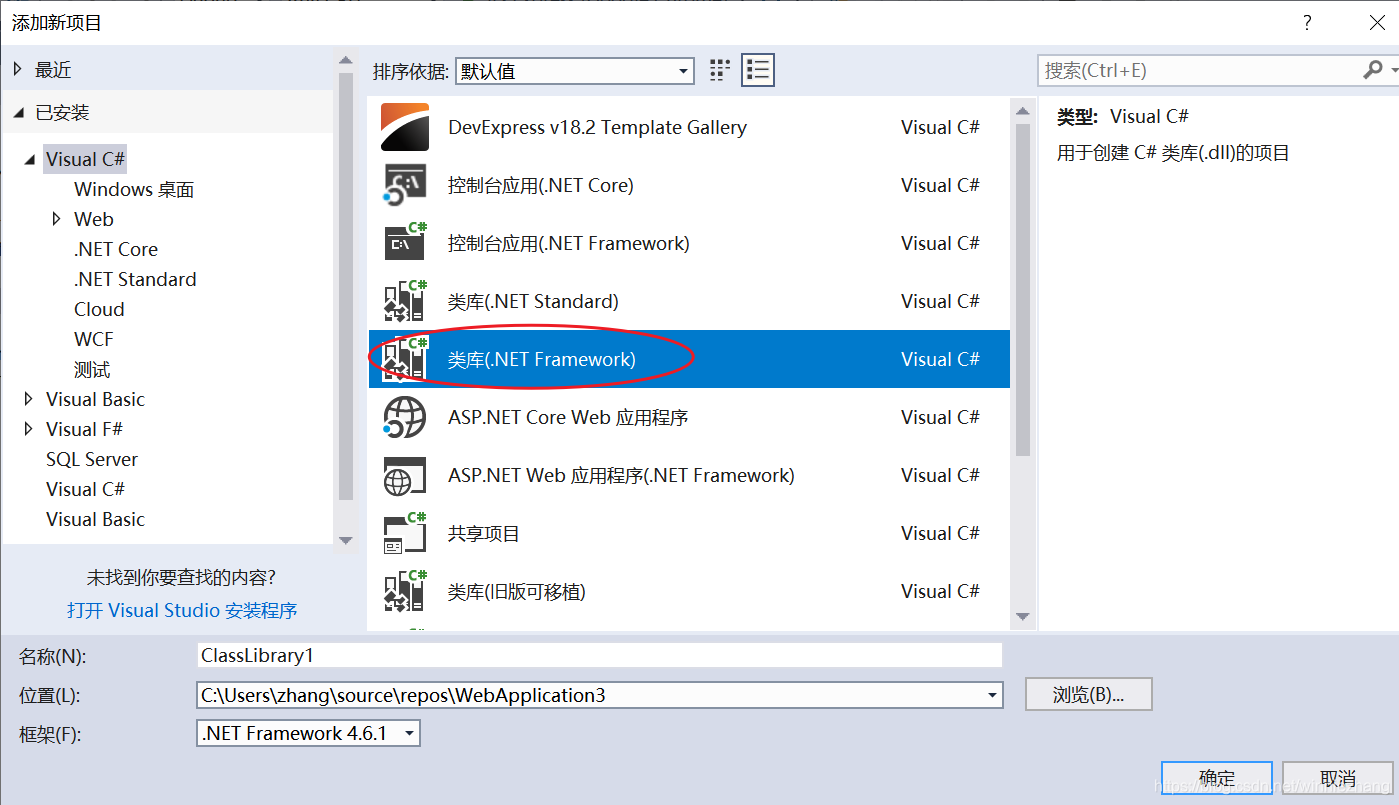Select Windows 桌面 in the tree
The width and height of the screenshot is (1399, 805).
point(134,189)
